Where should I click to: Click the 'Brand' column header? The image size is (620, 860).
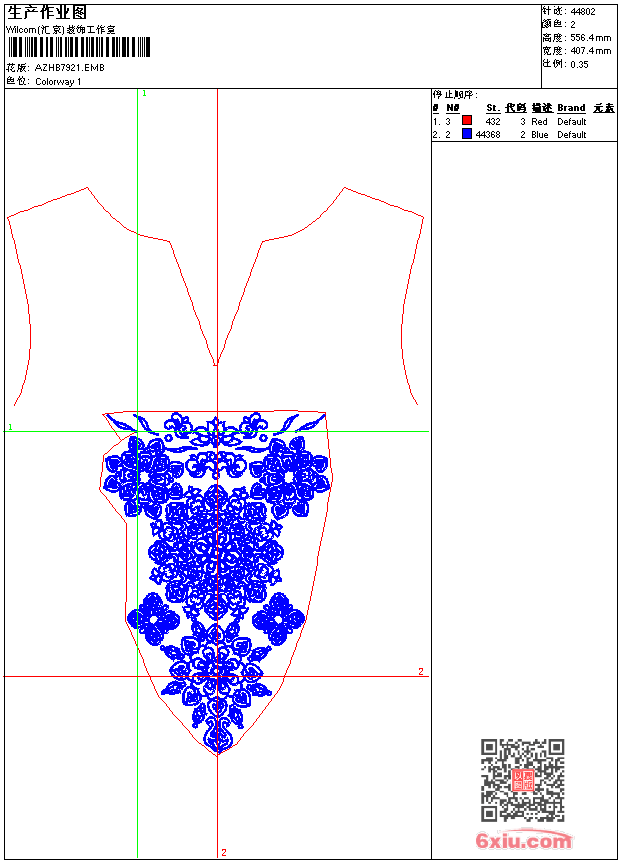pyautogui.click(x=571, y=108)
